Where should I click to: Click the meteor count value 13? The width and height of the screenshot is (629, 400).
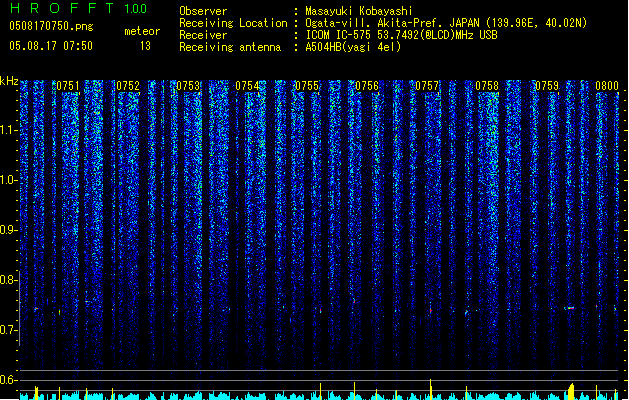(x=145, y=46)
